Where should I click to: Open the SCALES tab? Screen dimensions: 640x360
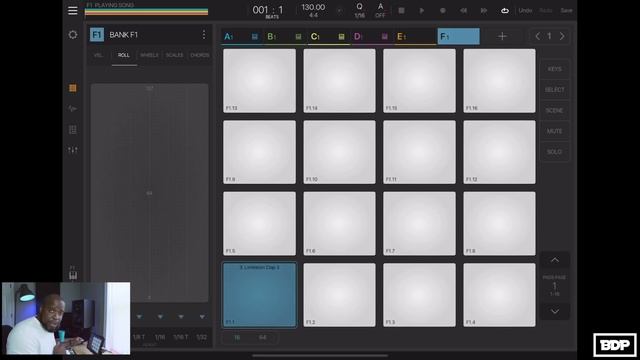[174, 55]
